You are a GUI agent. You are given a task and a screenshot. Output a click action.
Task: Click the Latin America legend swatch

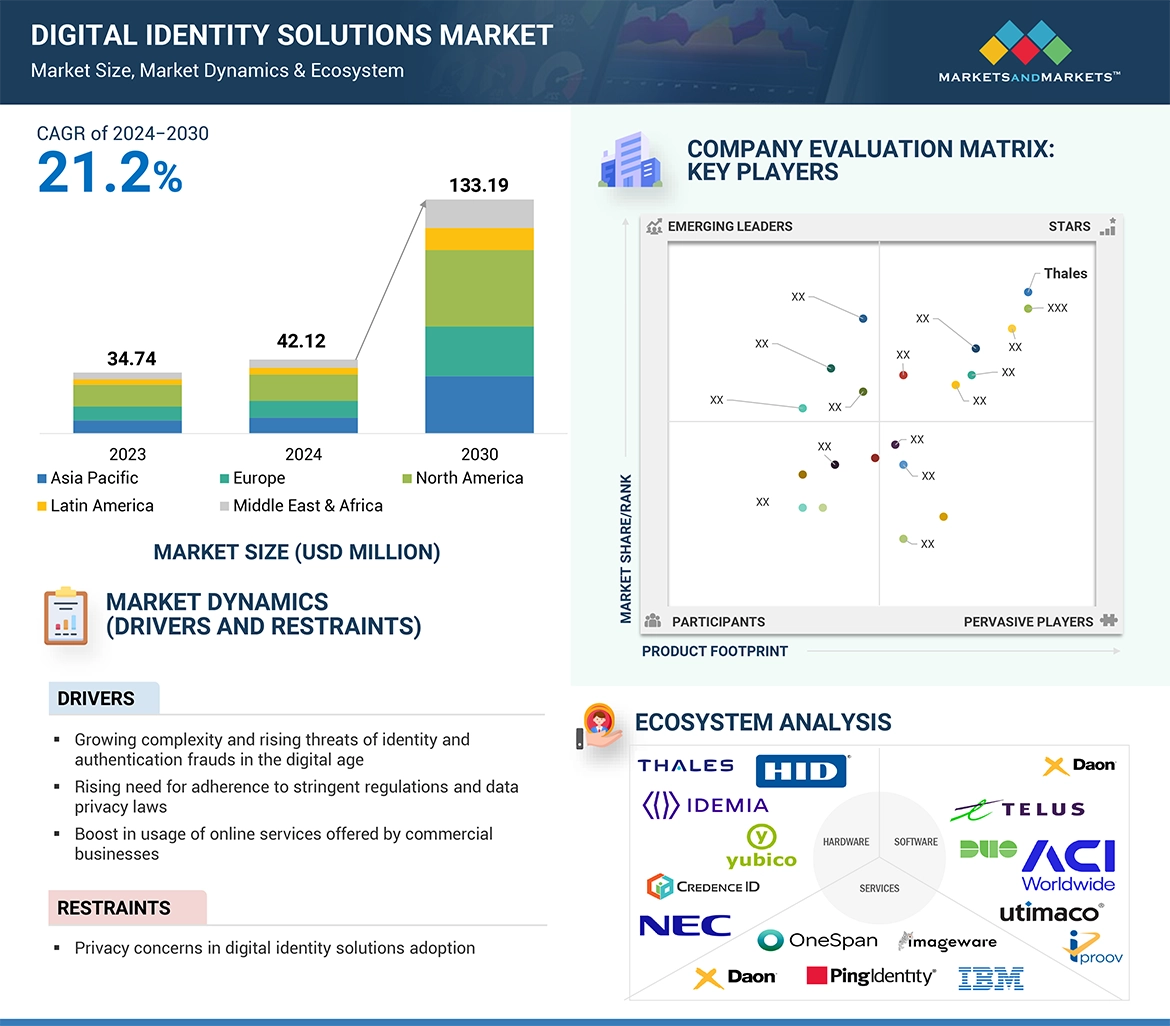[x=41, y=506]
